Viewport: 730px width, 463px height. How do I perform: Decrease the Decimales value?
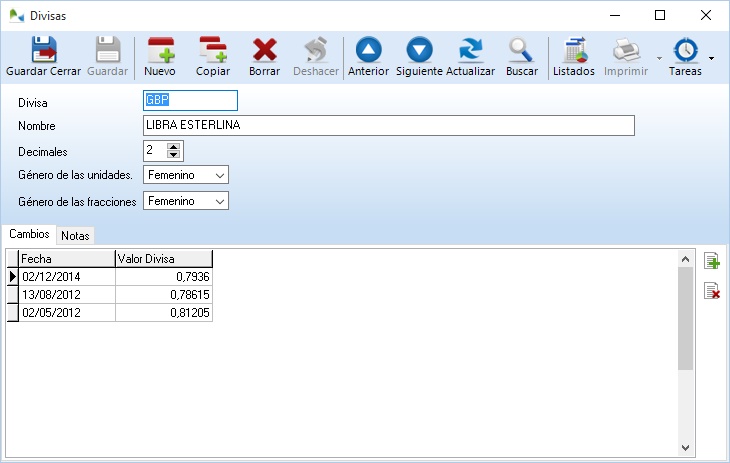point(174,155)
